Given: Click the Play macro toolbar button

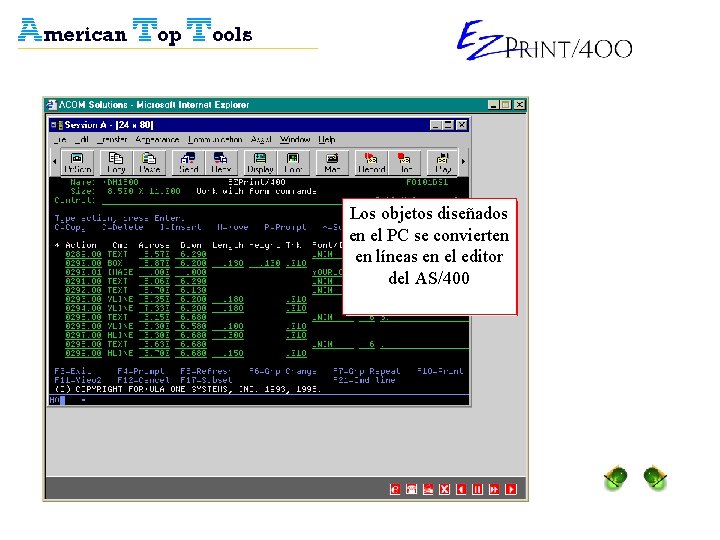Looking at the screenshot, I should pos(443,163).
